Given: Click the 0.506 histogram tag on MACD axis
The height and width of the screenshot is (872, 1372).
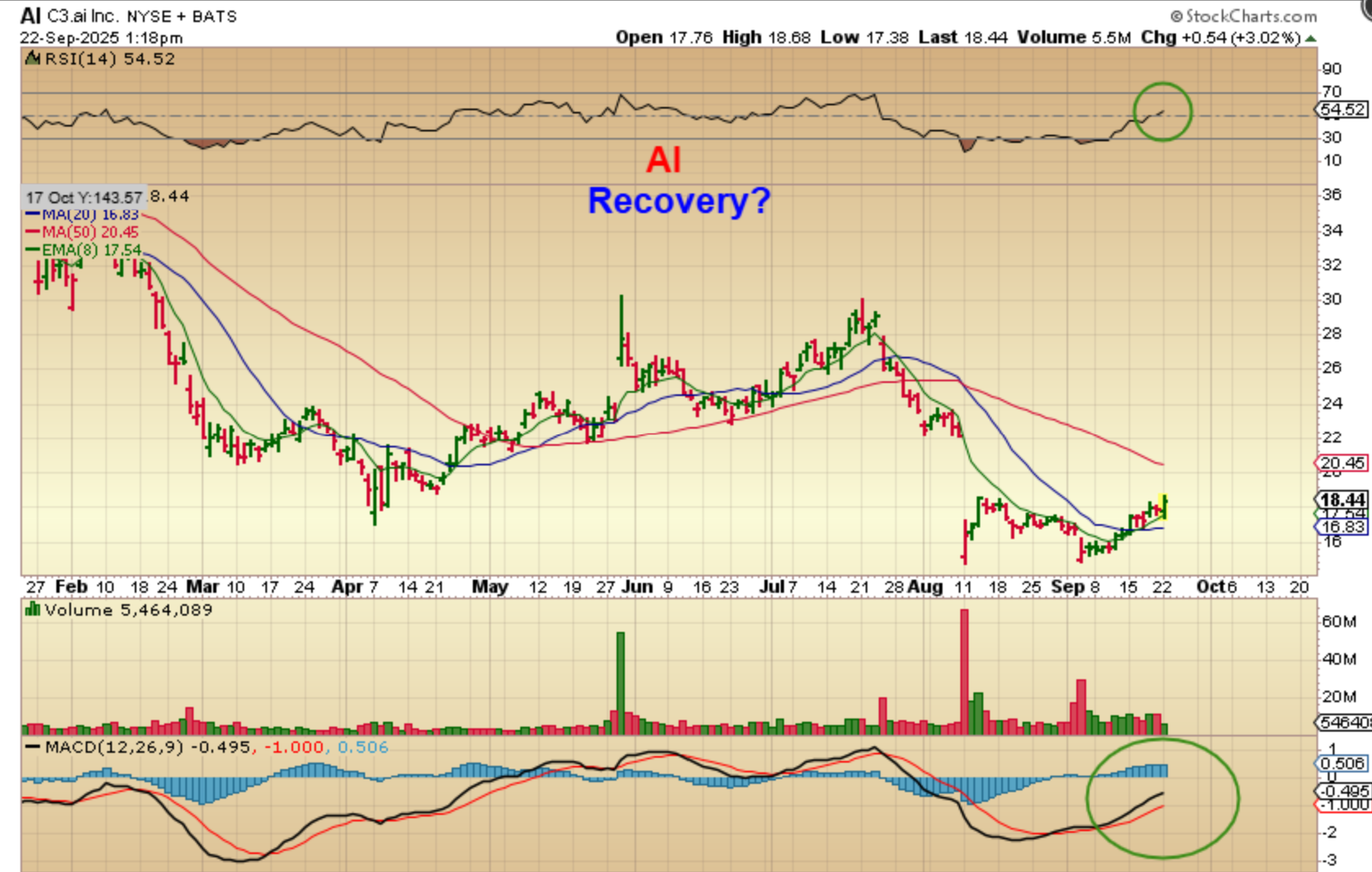Looking at the screenshot, I should point(1340,763).
